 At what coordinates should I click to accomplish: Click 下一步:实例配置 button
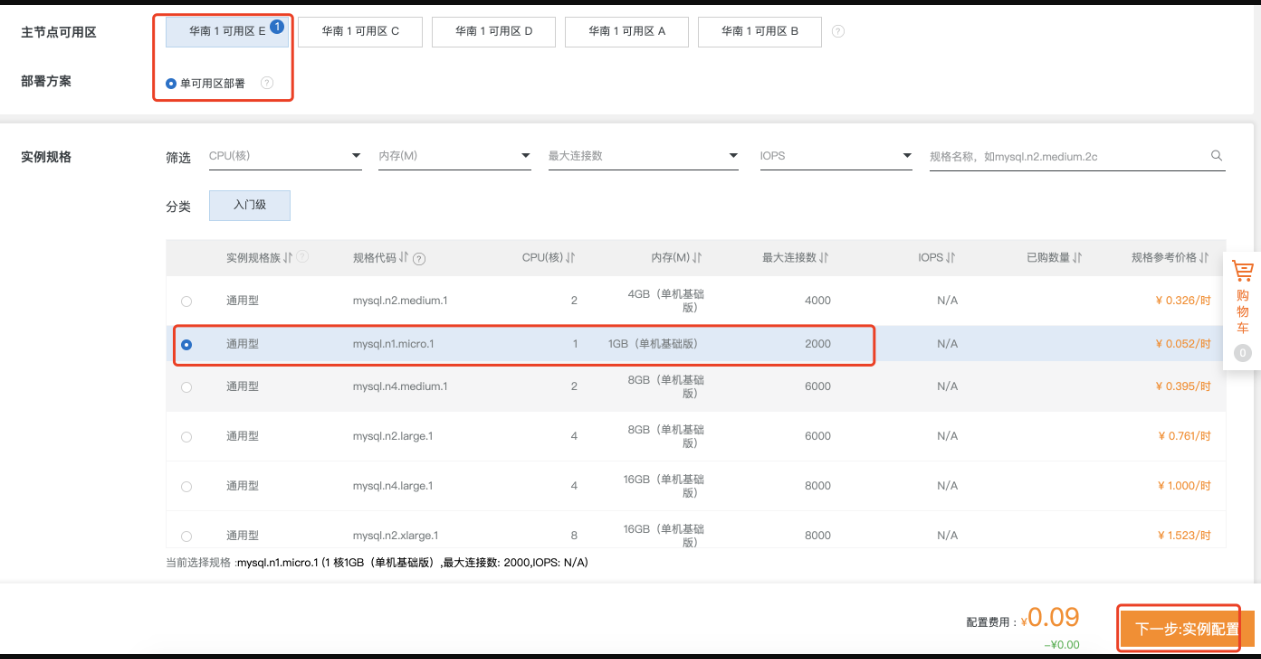coord(1187,629)
